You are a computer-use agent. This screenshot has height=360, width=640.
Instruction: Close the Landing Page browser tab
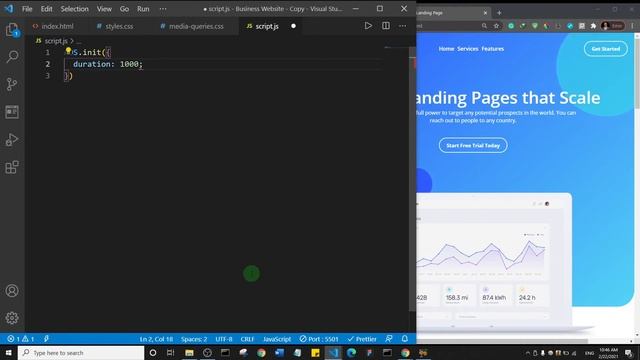(x=485, y=13)
